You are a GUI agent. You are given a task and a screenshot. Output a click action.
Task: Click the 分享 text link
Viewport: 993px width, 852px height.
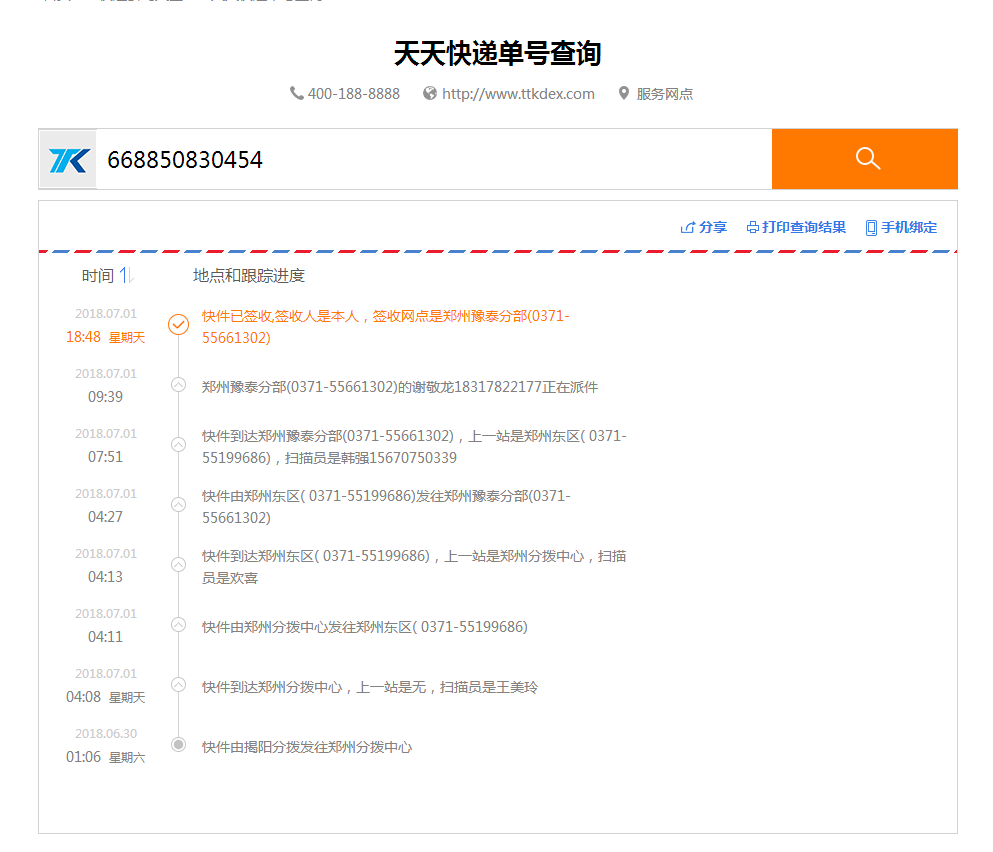(713, 227)
